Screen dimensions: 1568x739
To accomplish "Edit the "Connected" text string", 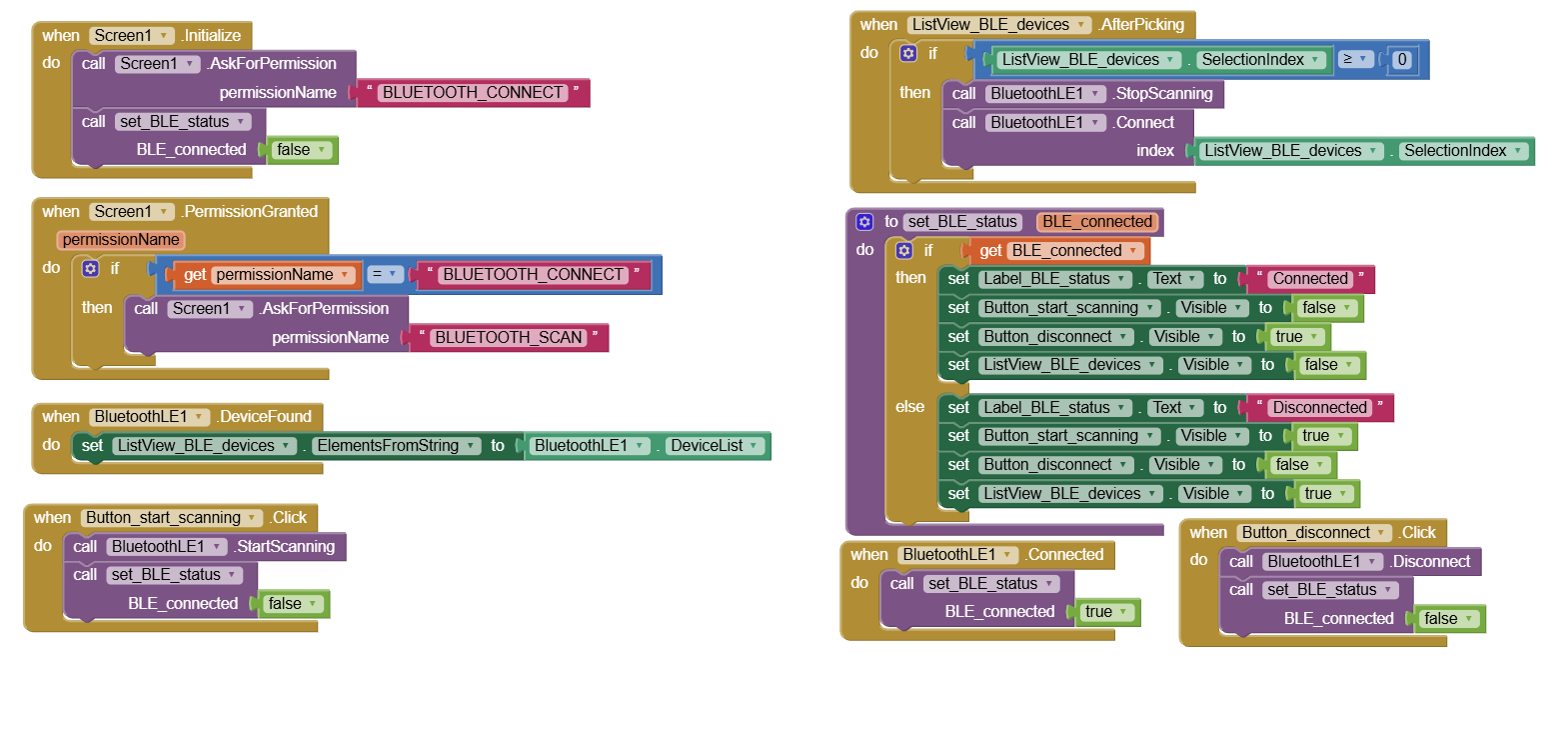I will [1310, 279].
